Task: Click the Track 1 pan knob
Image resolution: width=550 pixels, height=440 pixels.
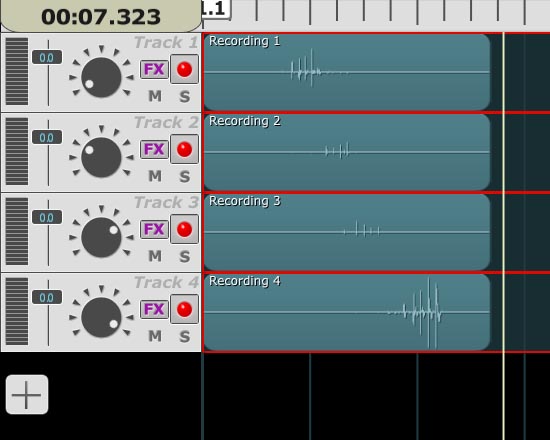Action: click(101, 77)
